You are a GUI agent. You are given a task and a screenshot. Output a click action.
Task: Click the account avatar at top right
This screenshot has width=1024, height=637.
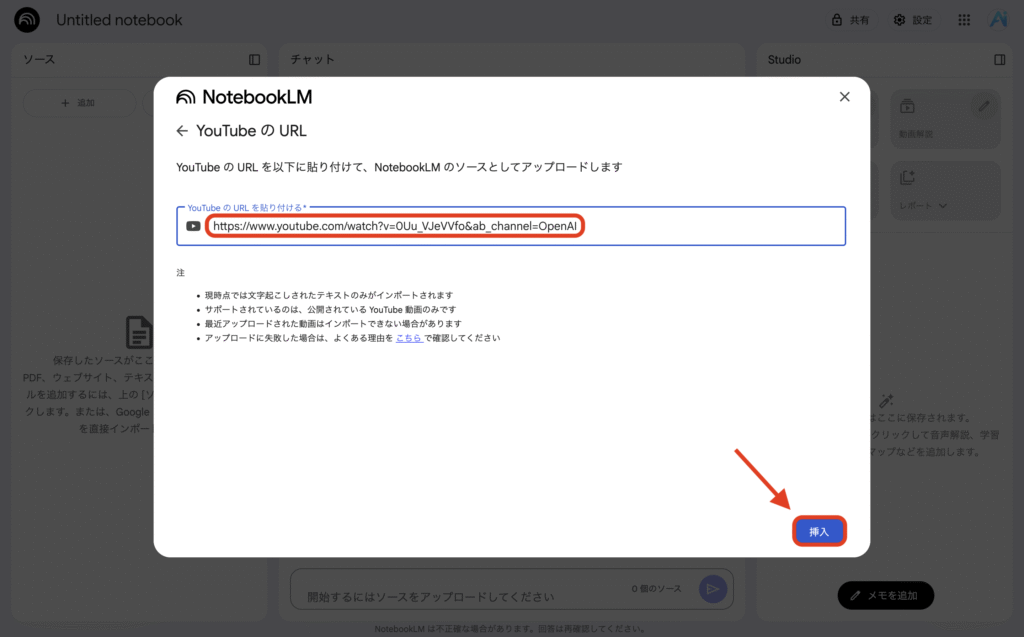click(999, 20)
